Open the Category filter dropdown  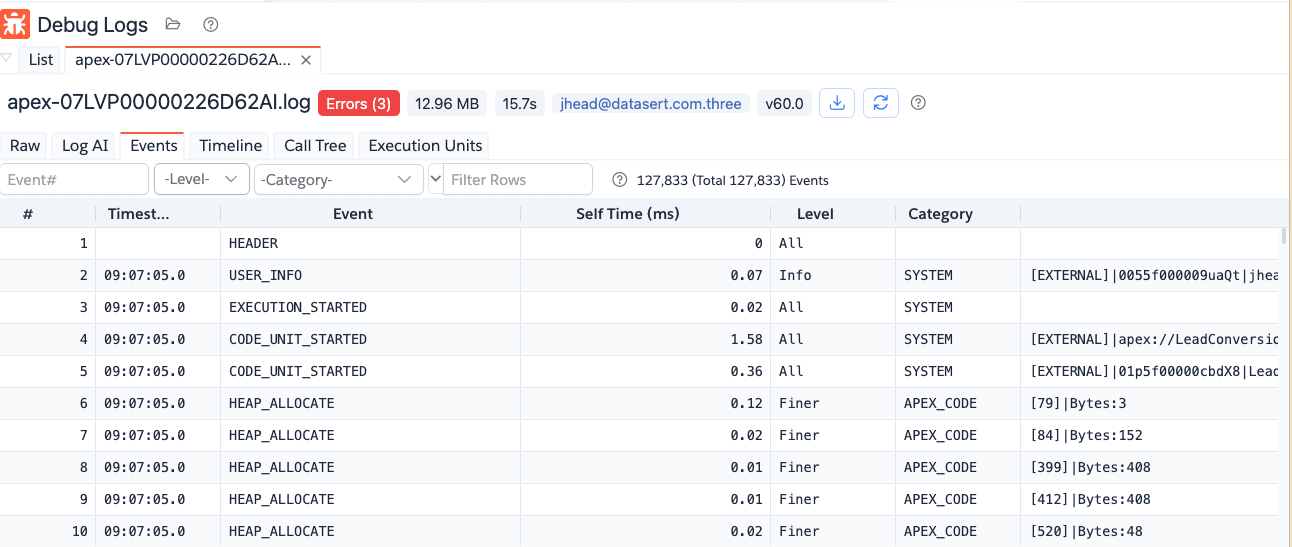click(339, 179)
